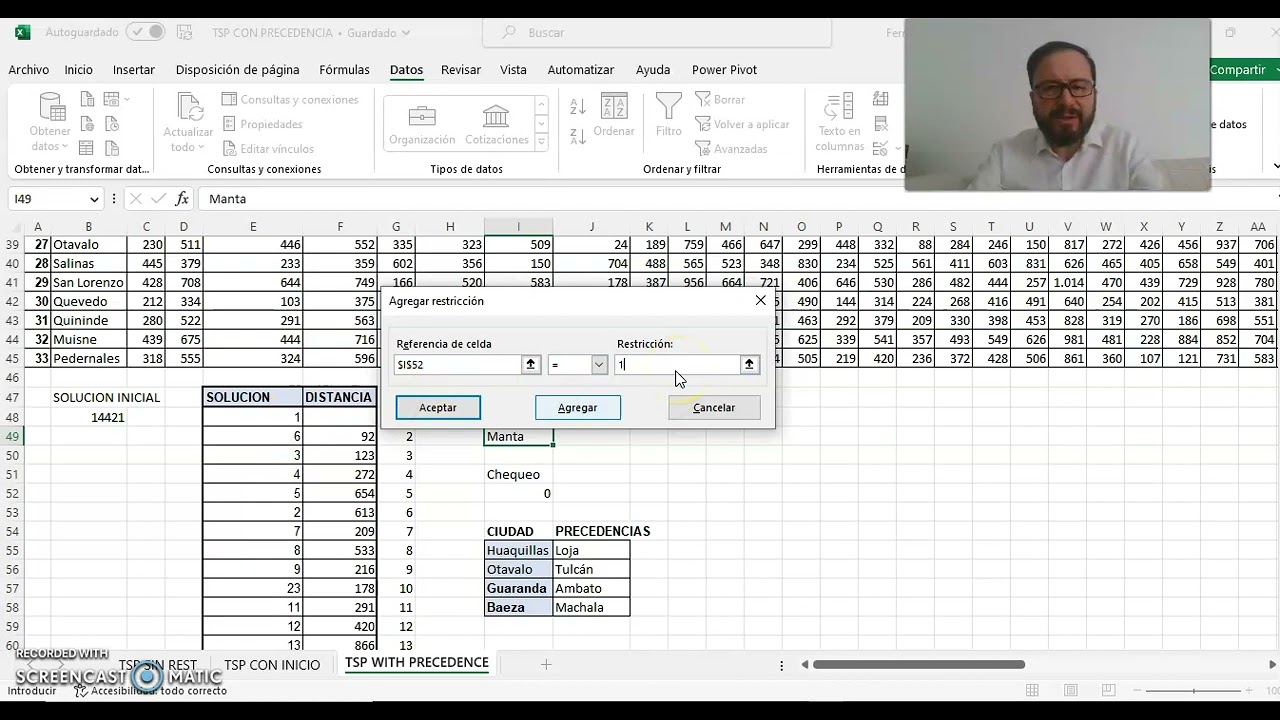Click the scroll right arrow of horizontal scrollbar
This screenshot has width=1280, height=720.
coord(1272,665)
